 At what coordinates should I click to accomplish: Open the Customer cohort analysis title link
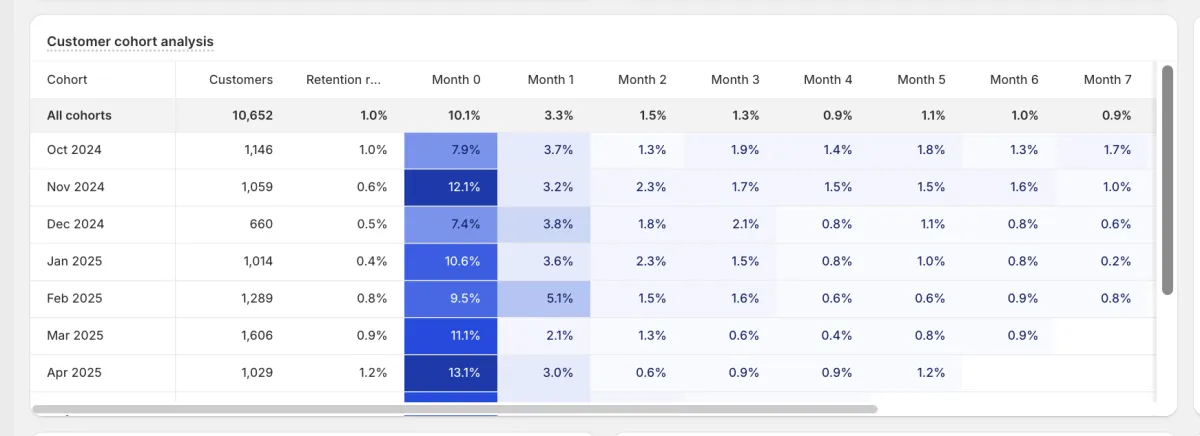pyautogui.click(x=130, y=41)
